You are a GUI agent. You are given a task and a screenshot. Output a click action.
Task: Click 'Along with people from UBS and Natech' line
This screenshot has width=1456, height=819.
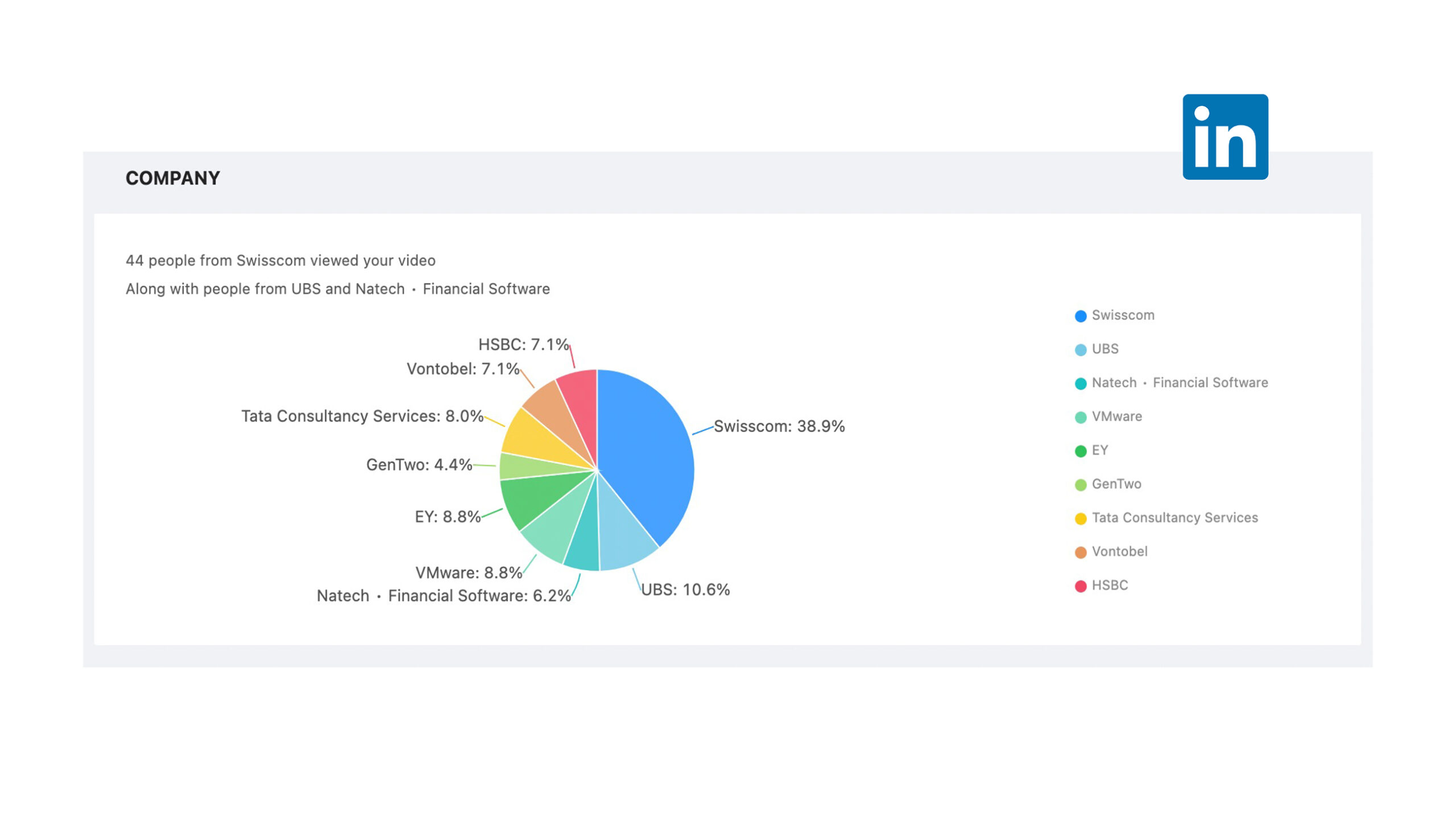click(x=338, y=289)
